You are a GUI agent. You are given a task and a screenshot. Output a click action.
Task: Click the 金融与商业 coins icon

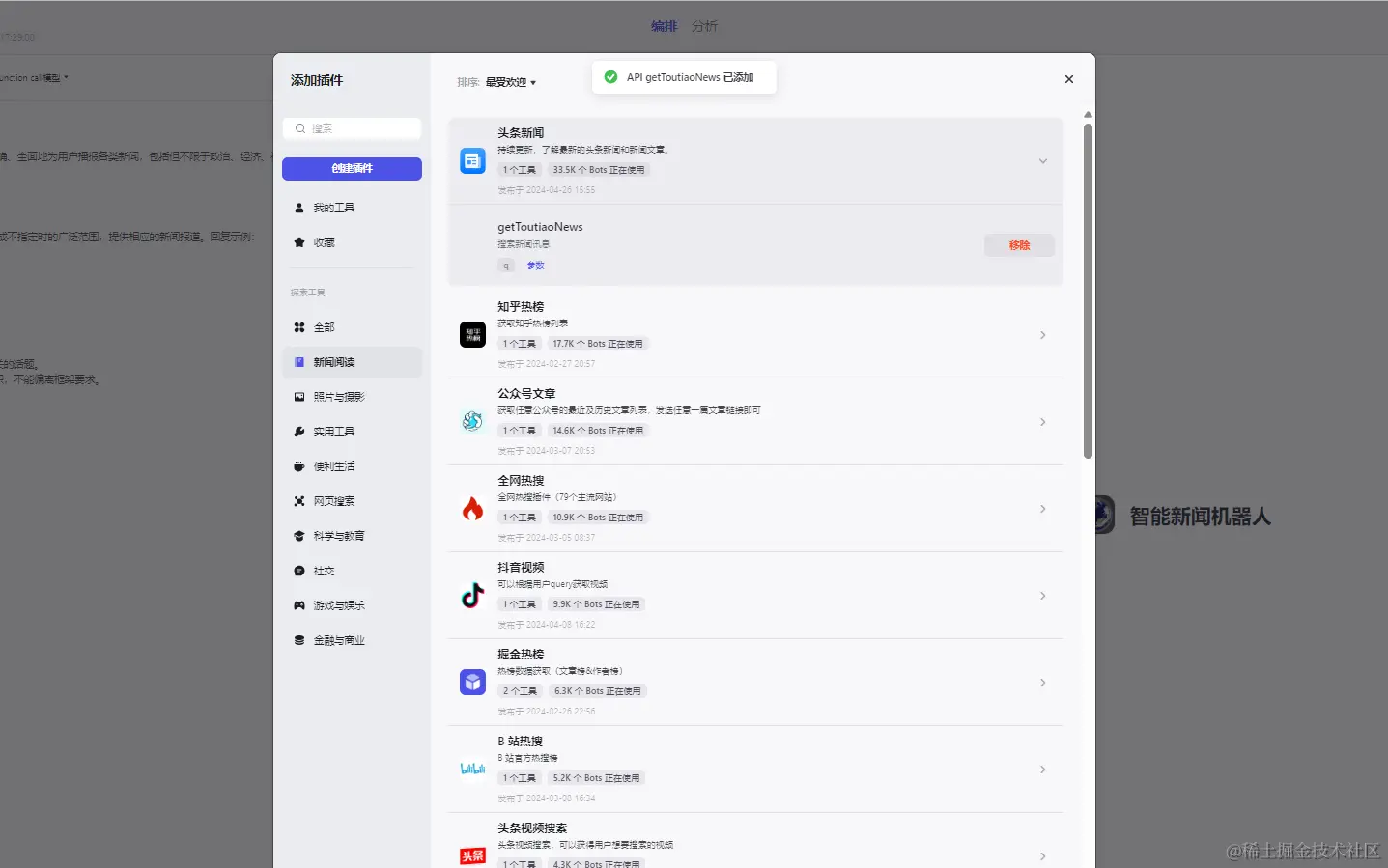(299, 640)
